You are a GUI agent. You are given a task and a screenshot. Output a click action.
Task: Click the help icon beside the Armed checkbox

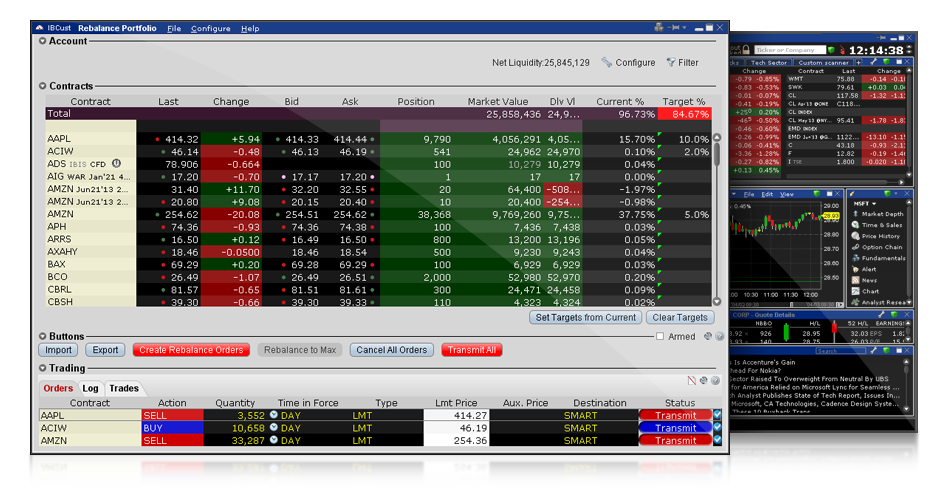(719, 336)
